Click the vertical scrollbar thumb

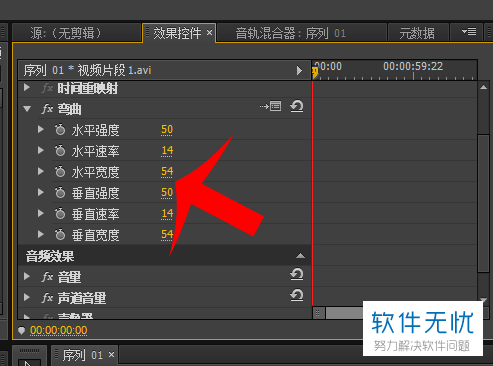pos(483,203)
